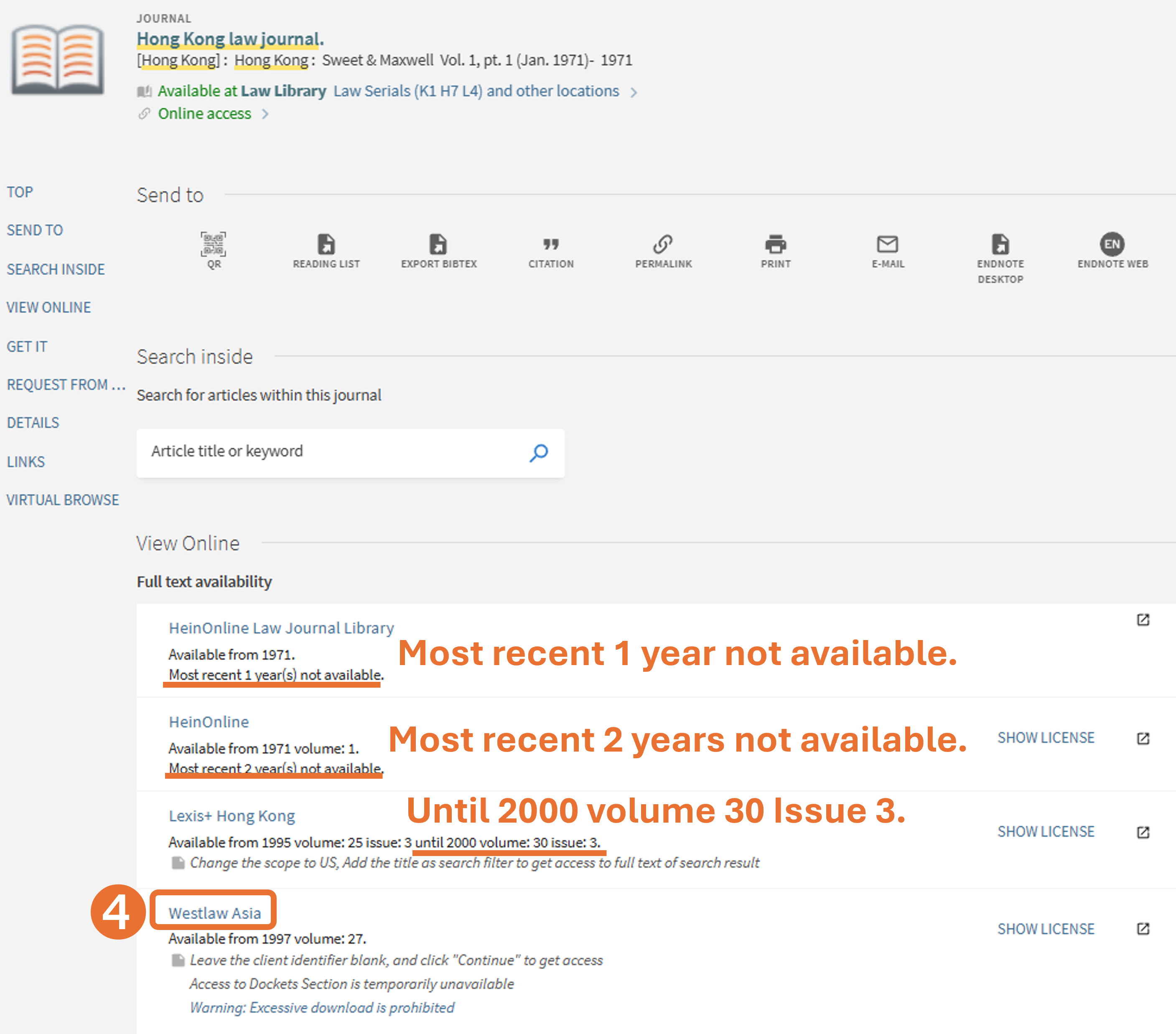
Task: Export to EndNote Web
Action: coord(1112,245)
